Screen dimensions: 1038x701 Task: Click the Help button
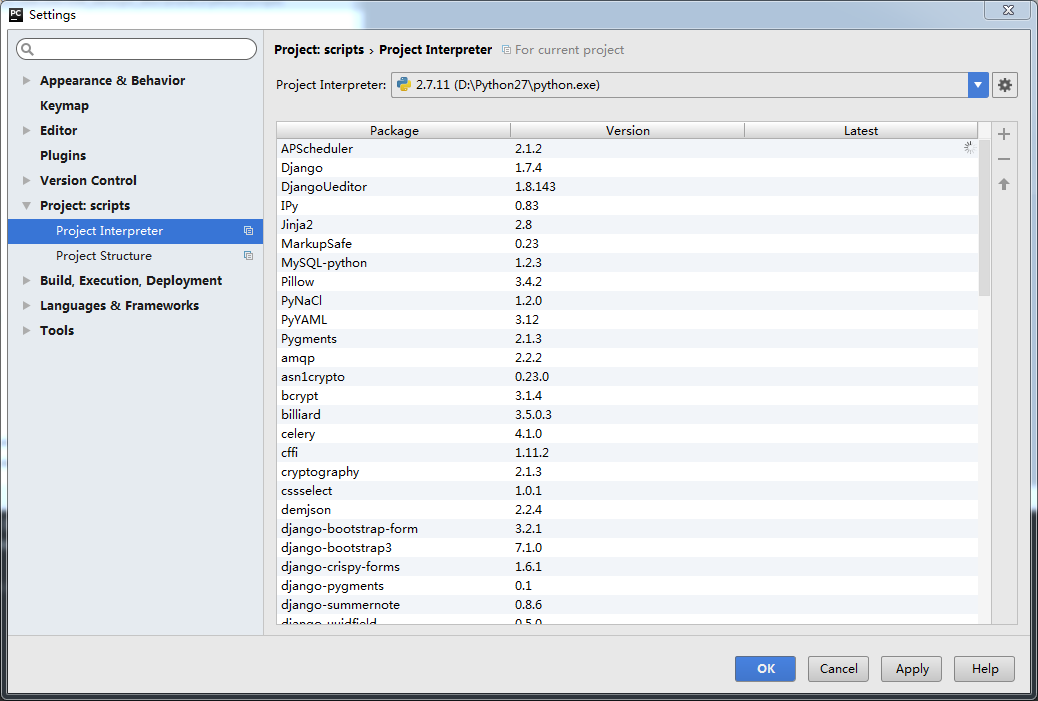[x=984, y=669]
